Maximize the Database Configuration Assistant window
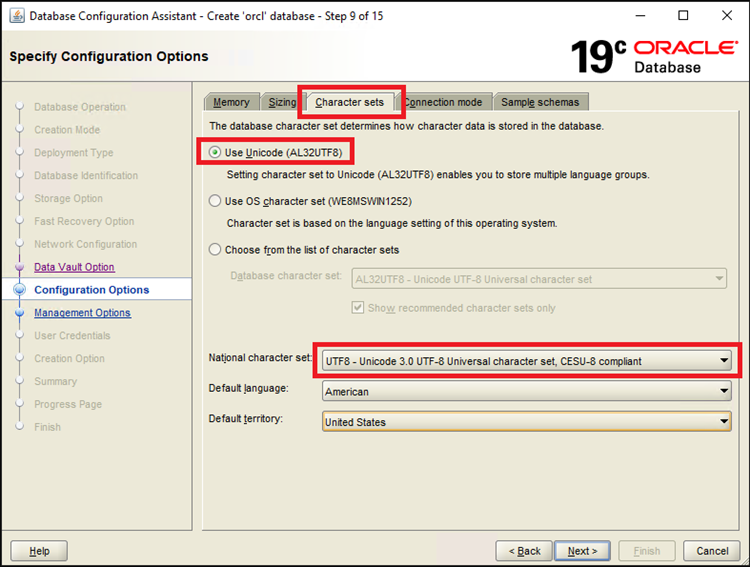 coord(683,15)
